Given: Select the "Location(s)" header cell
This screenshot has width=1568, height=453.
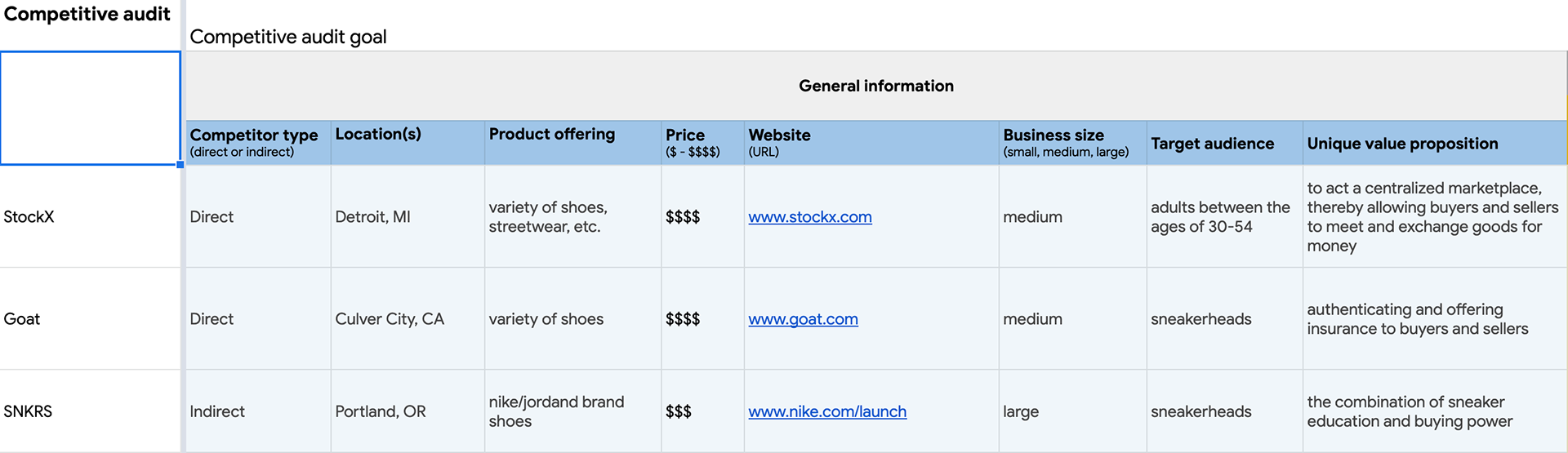Looking at the screenshot, I should (x=407, y=143).
